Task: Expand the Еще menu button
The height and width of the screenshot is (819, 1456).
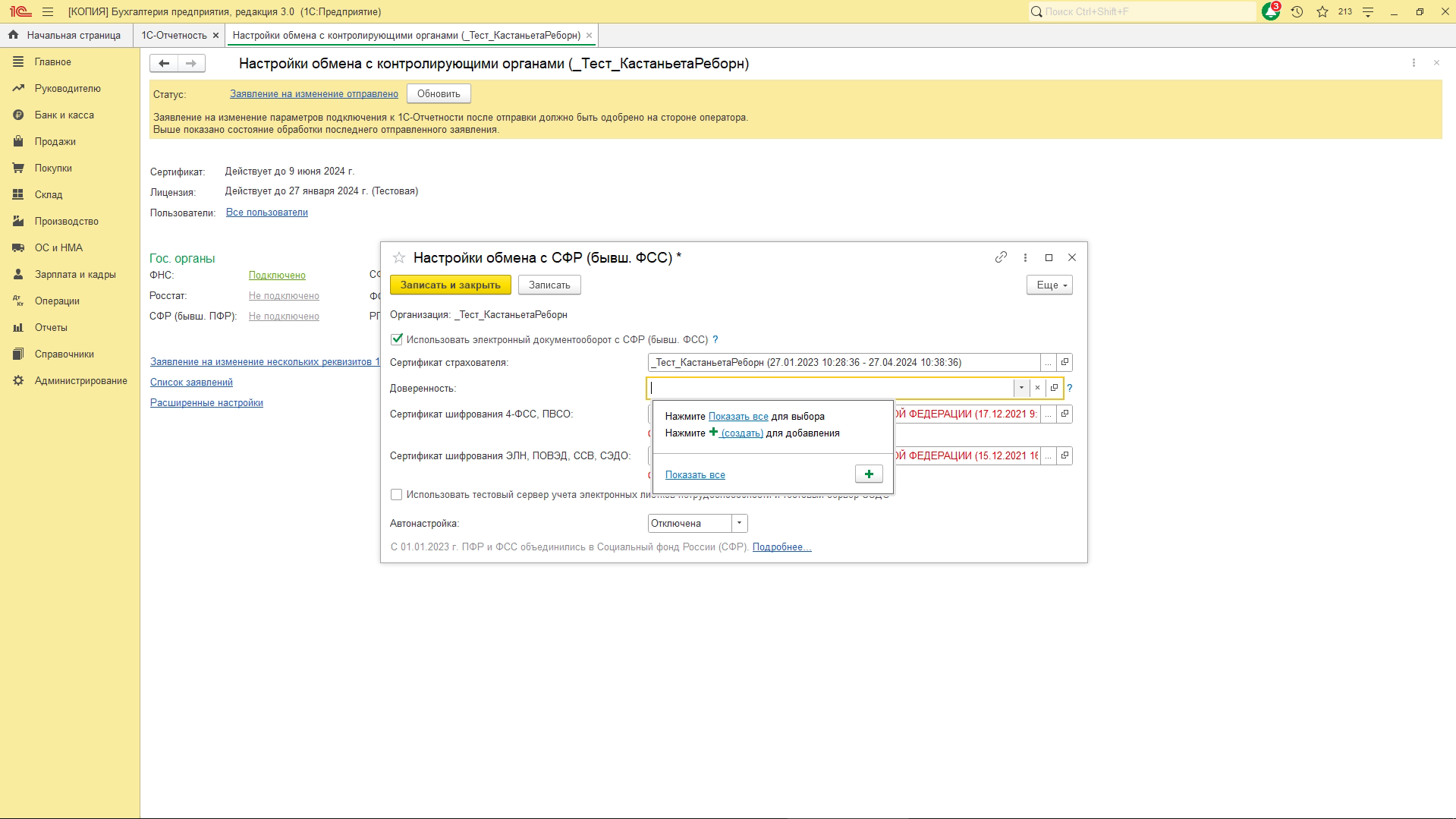Action: tap(1049, 285)
